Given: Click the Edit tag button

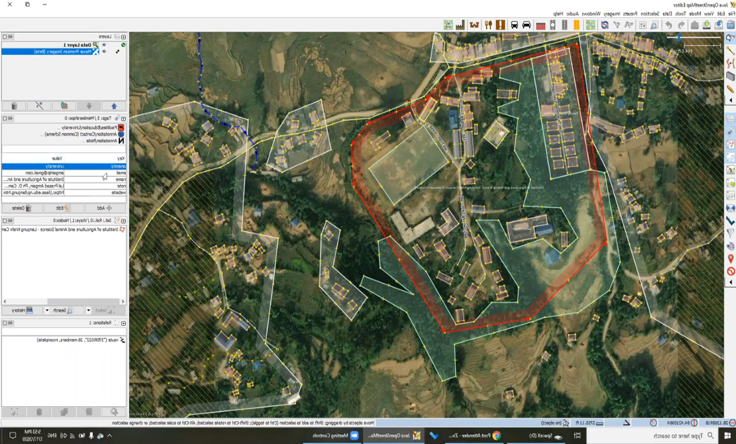Looking at the screenshot, I should pos(62,207).
